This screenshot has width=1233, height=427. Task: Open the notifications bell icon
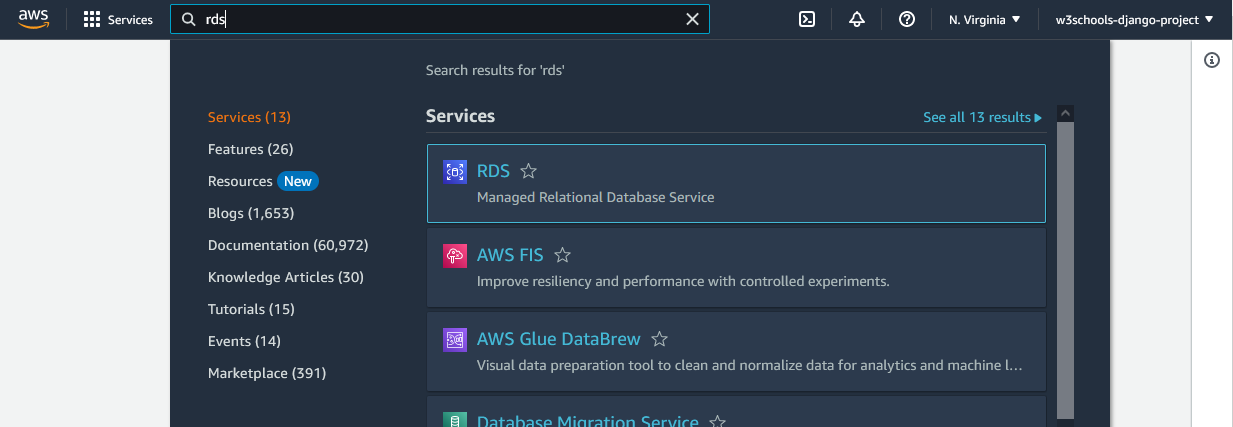click(856, 20)
